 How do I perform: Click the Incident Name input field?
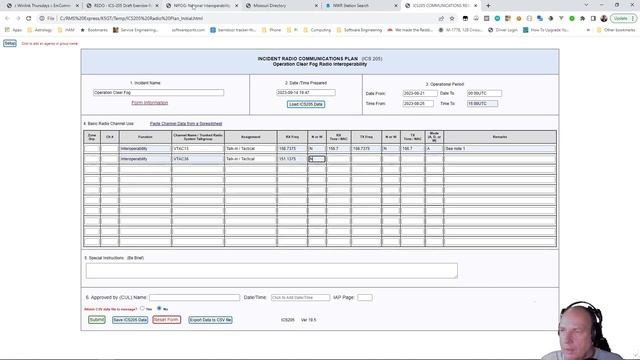point(158,93)
